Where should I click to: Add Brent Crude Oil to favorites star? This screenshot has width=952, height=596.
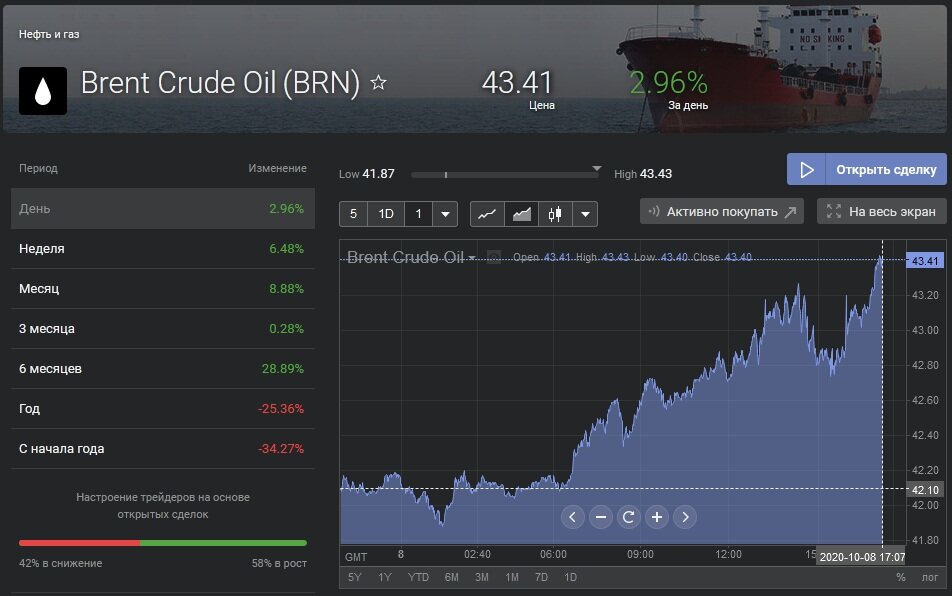378,83
